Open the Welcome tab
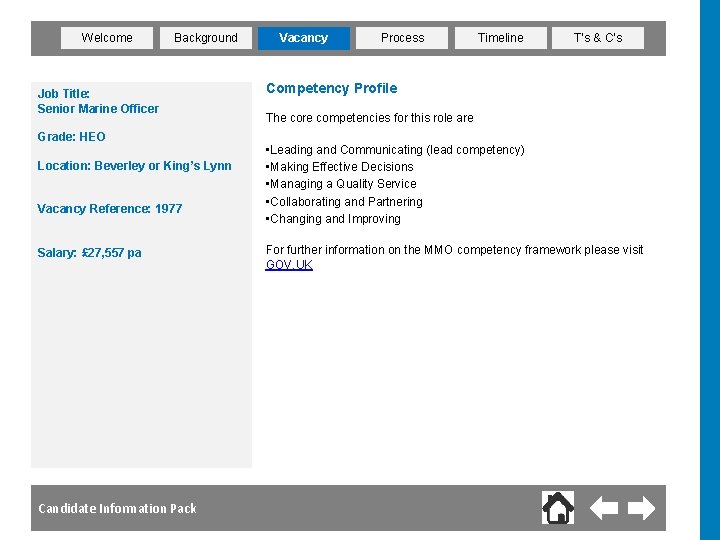This screenshot has height=540, width=720. (107, 38)
